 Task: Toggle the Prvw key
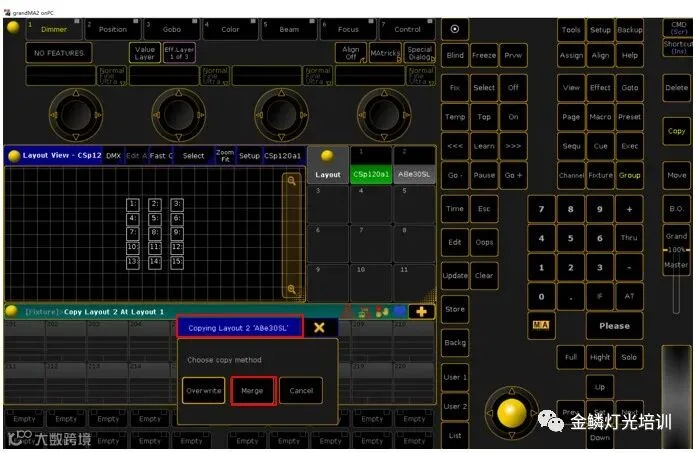point(513,55)
